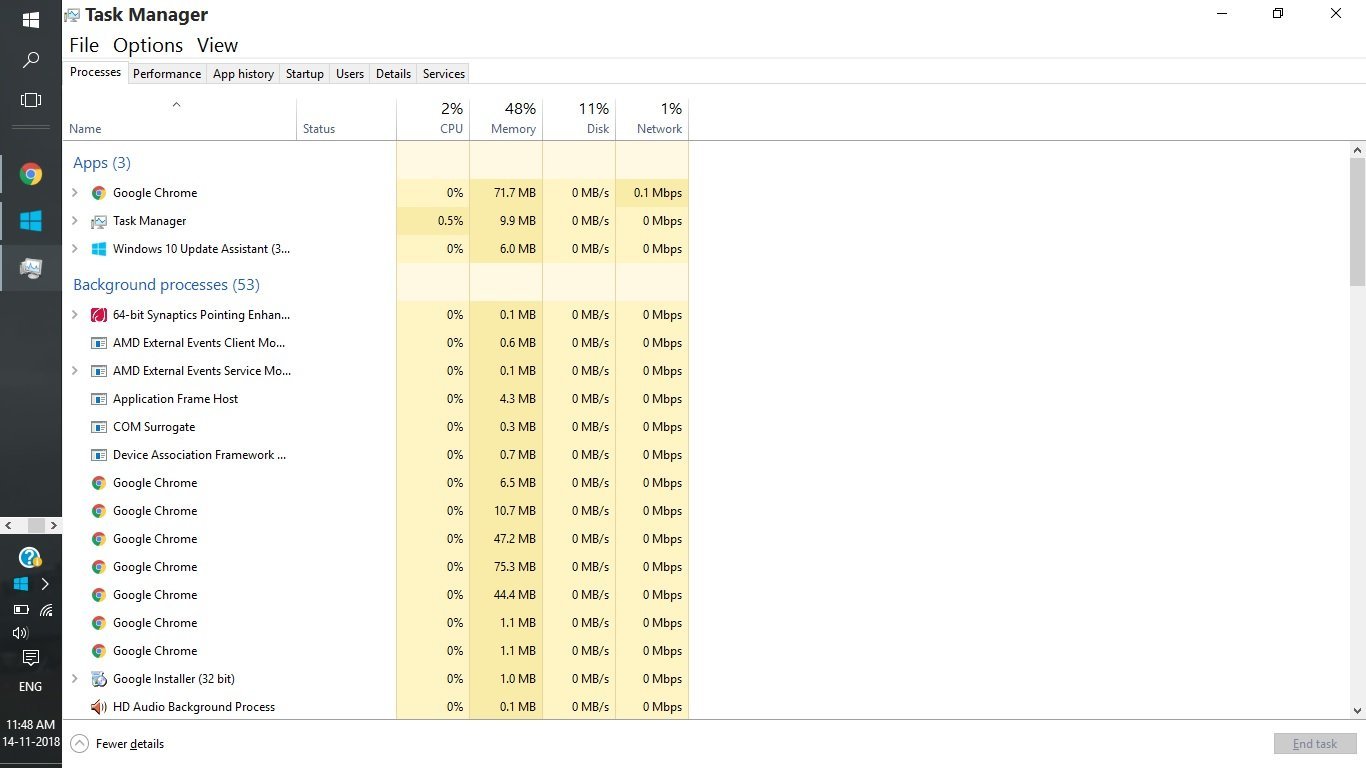Image resolution: width=1366 pixels, height=768 pixels.
Task: Click the Apps (3) group heading
Action: tap(102, 163)
